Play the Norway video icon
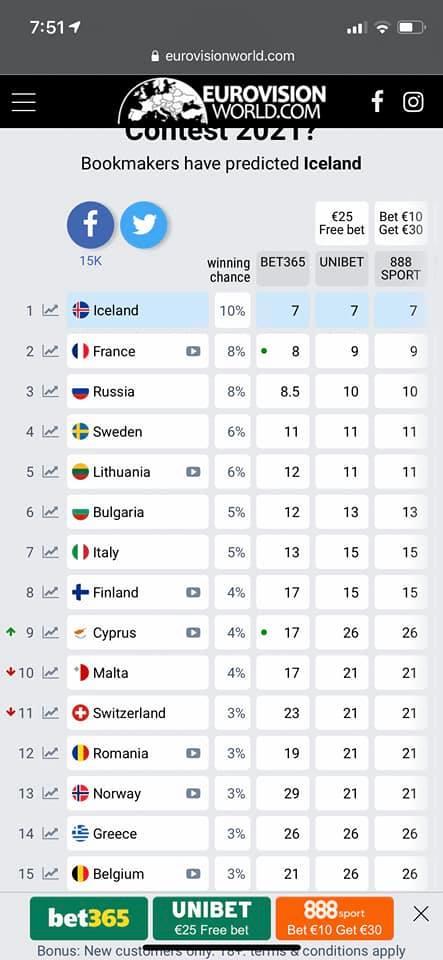The width and height of the screenshot is (443, 960). pos(193,793)
